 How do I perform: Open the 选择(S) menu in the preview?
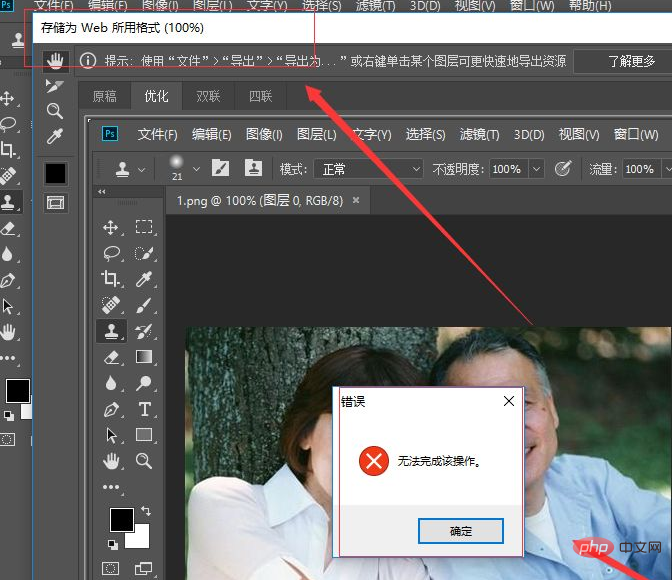pos(425,135)
